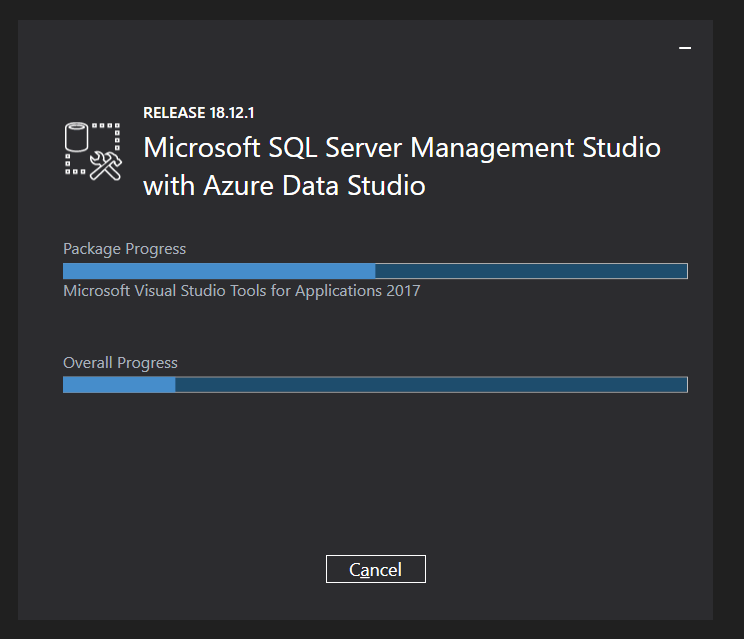
Task: Click the filled portion of Package Progress bar
Action: 218,271
